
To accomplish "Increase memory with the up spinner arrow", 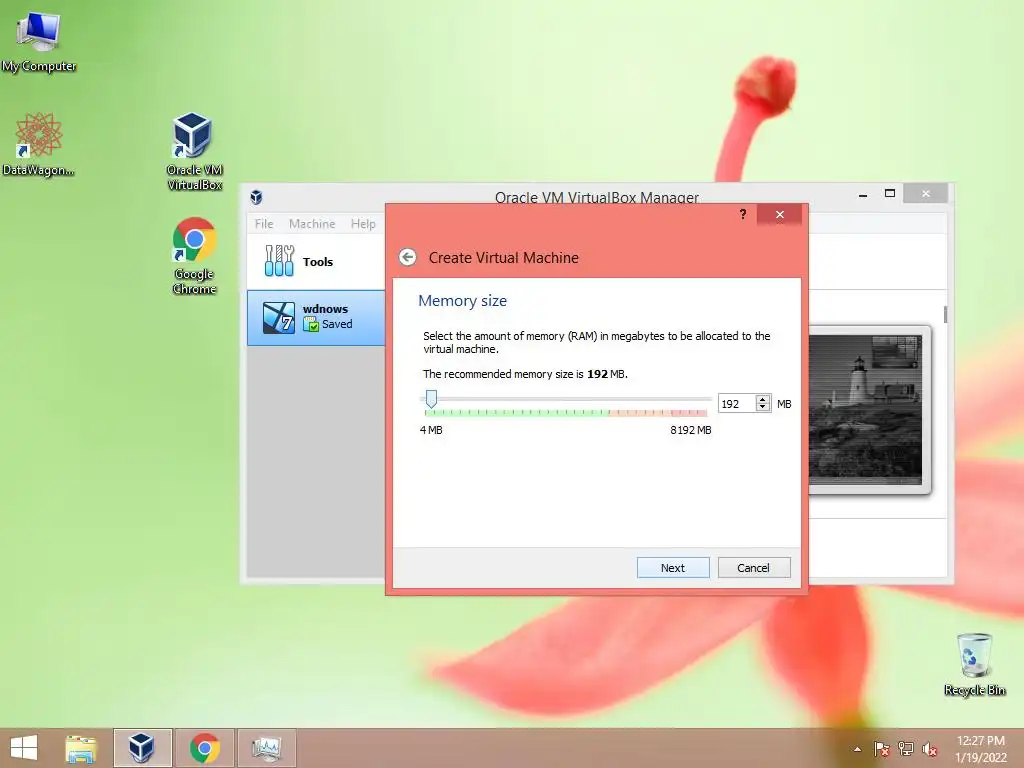I will click(762, 399).
